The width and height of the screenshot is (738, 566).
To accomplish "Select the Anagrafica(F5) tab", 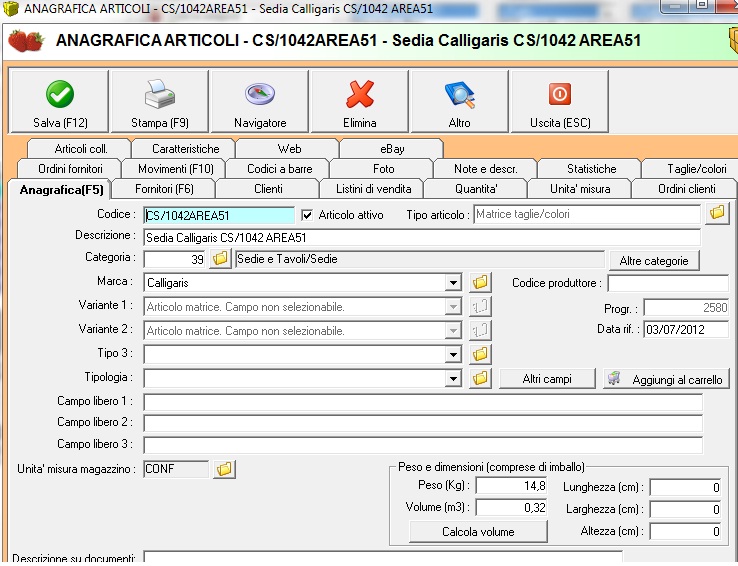I will coord(61,190).
